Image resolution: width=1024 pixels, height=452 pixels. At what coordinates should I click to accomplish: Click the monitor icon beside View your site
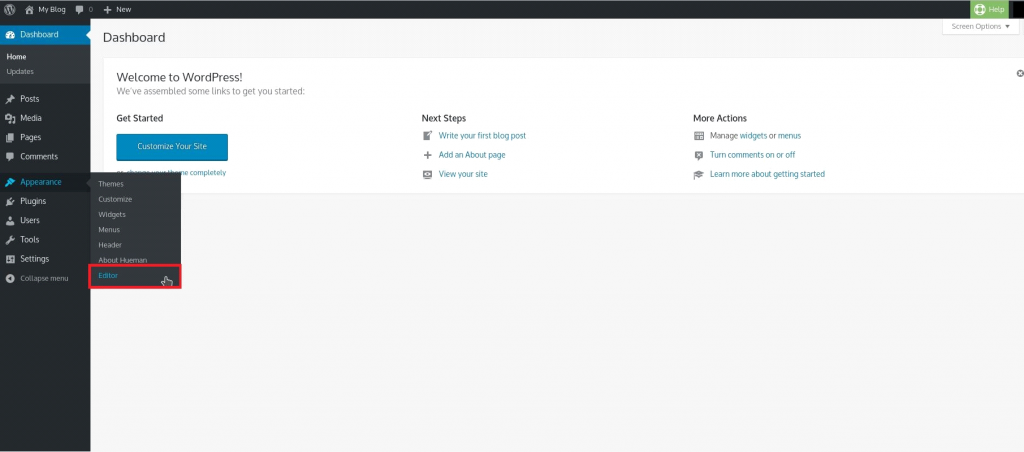click(428, 174)
